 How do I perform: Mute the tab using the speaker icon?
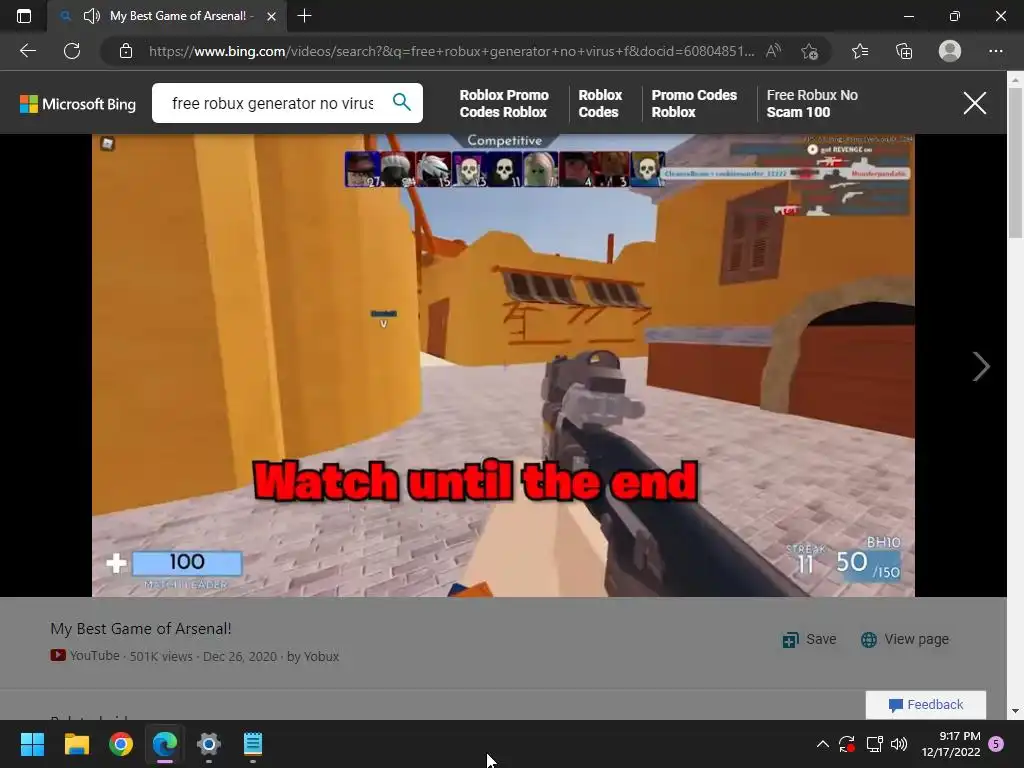click(x=92, y=16)
